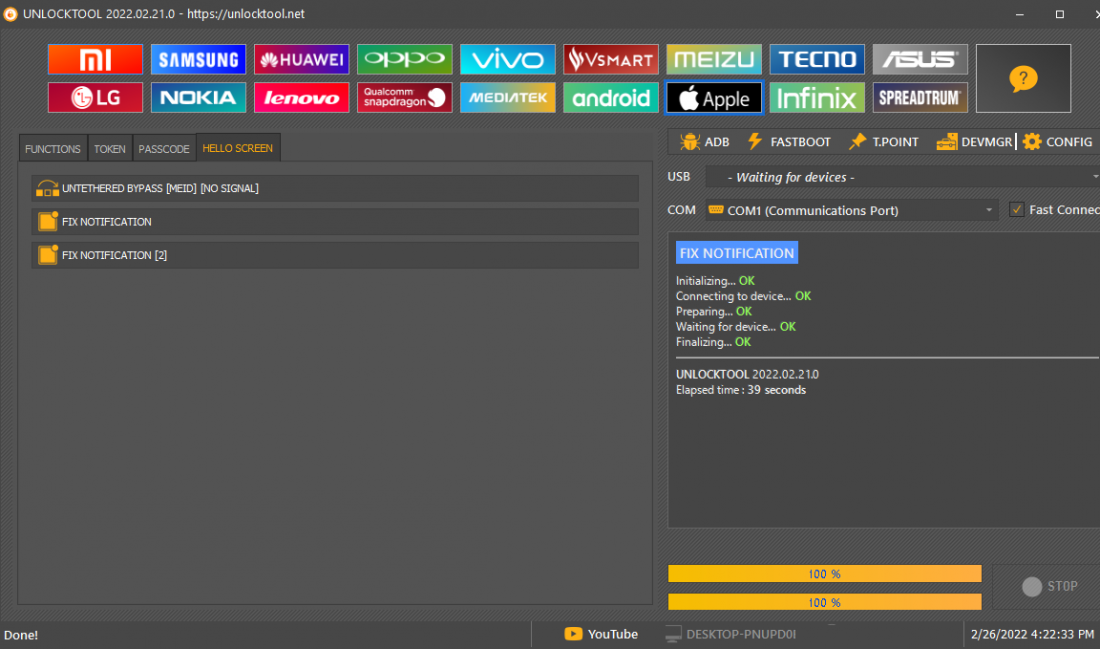Maximize the UnlockTool window

tap(1060, 14)
